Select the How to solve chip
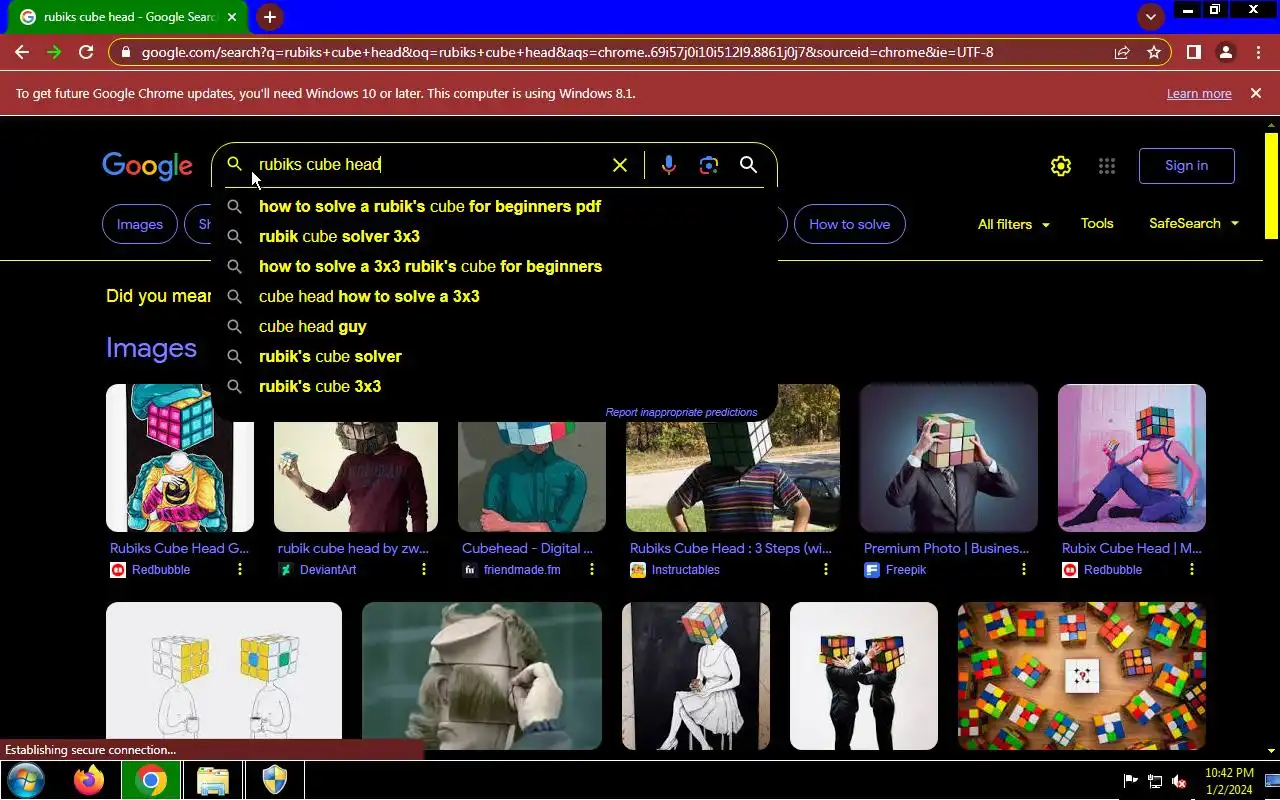1280x800 pixels. 850,224
